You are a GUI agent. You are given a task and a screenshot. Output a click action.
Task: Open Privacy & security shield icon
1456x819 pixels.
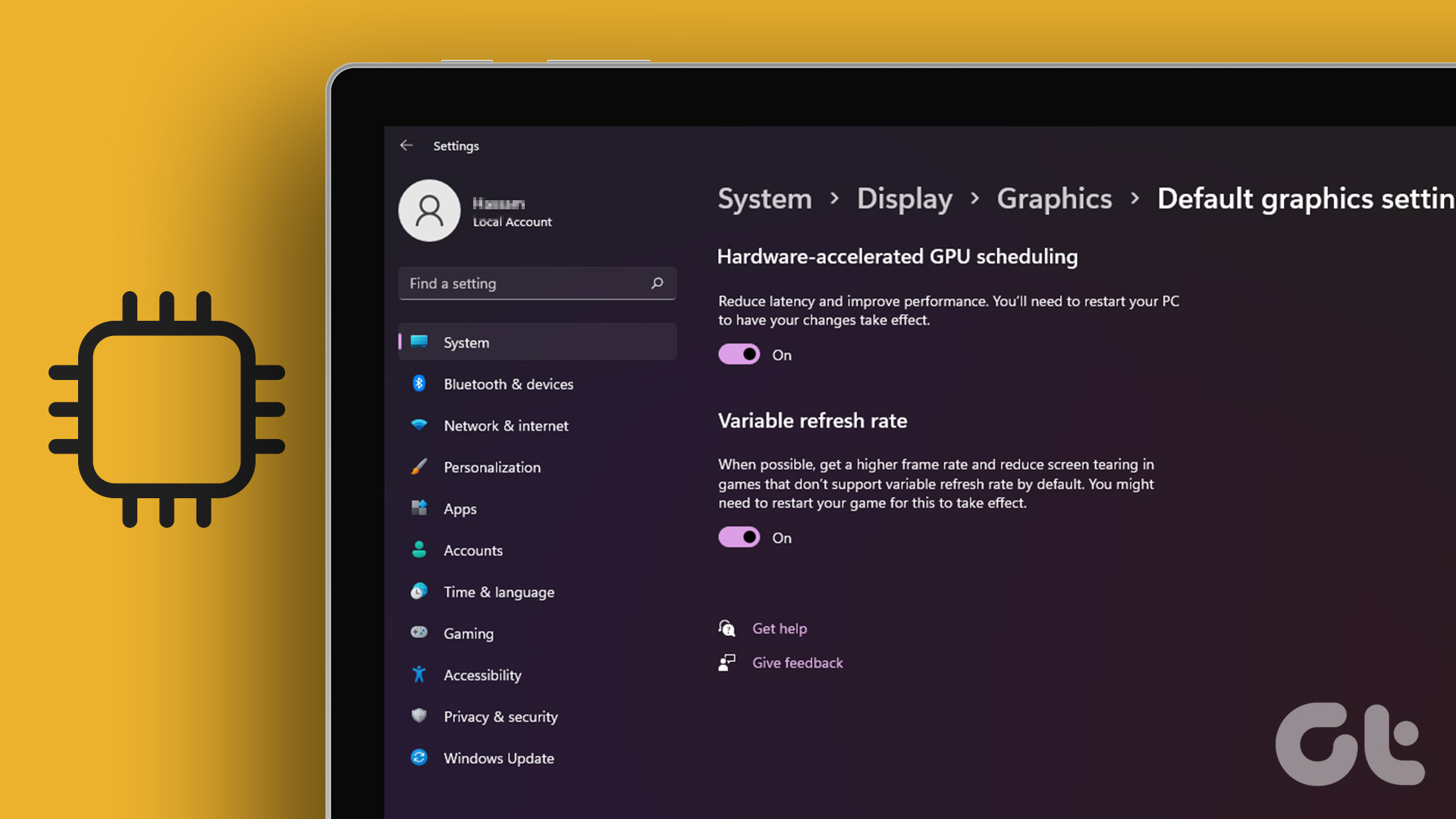(419, 716)
